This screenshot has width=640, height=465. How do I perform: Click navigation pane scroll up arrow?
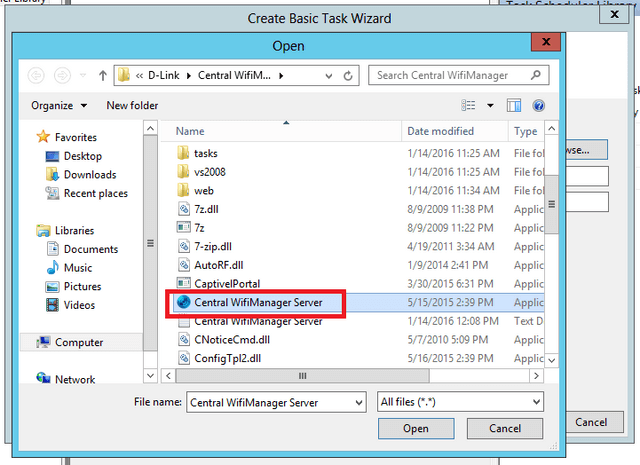[150, 129]
